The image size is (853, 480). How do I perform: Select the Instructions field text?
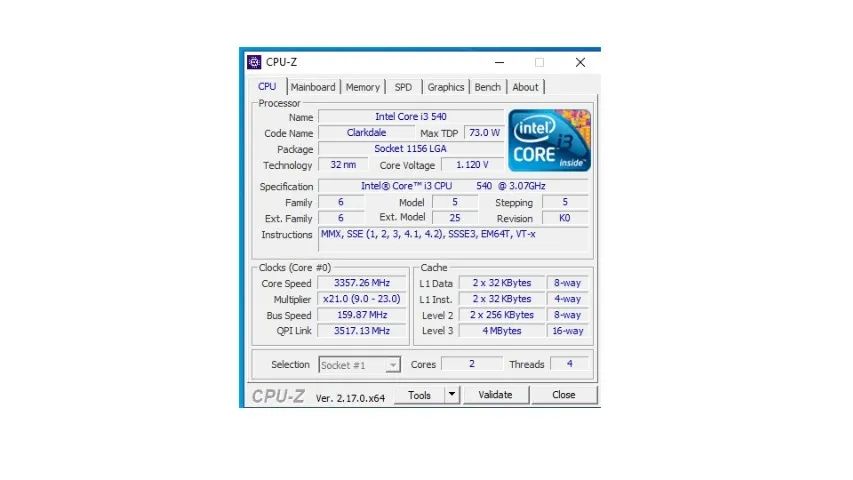click(x=455, y=239)
